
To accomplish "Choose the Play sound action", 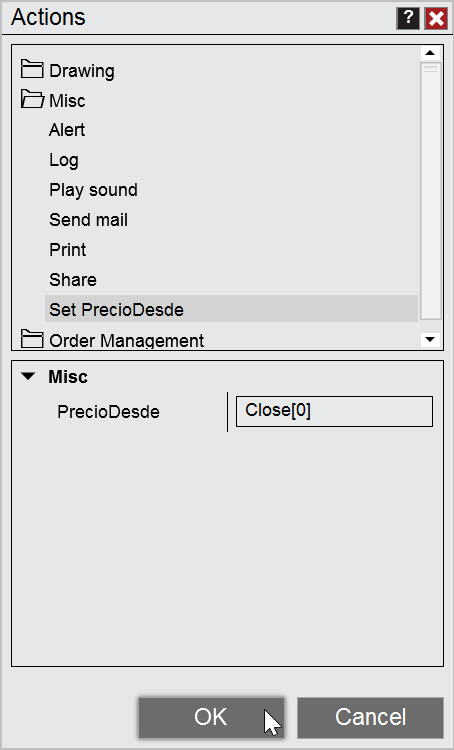I will pyautogui.click(x=93, y=190).
